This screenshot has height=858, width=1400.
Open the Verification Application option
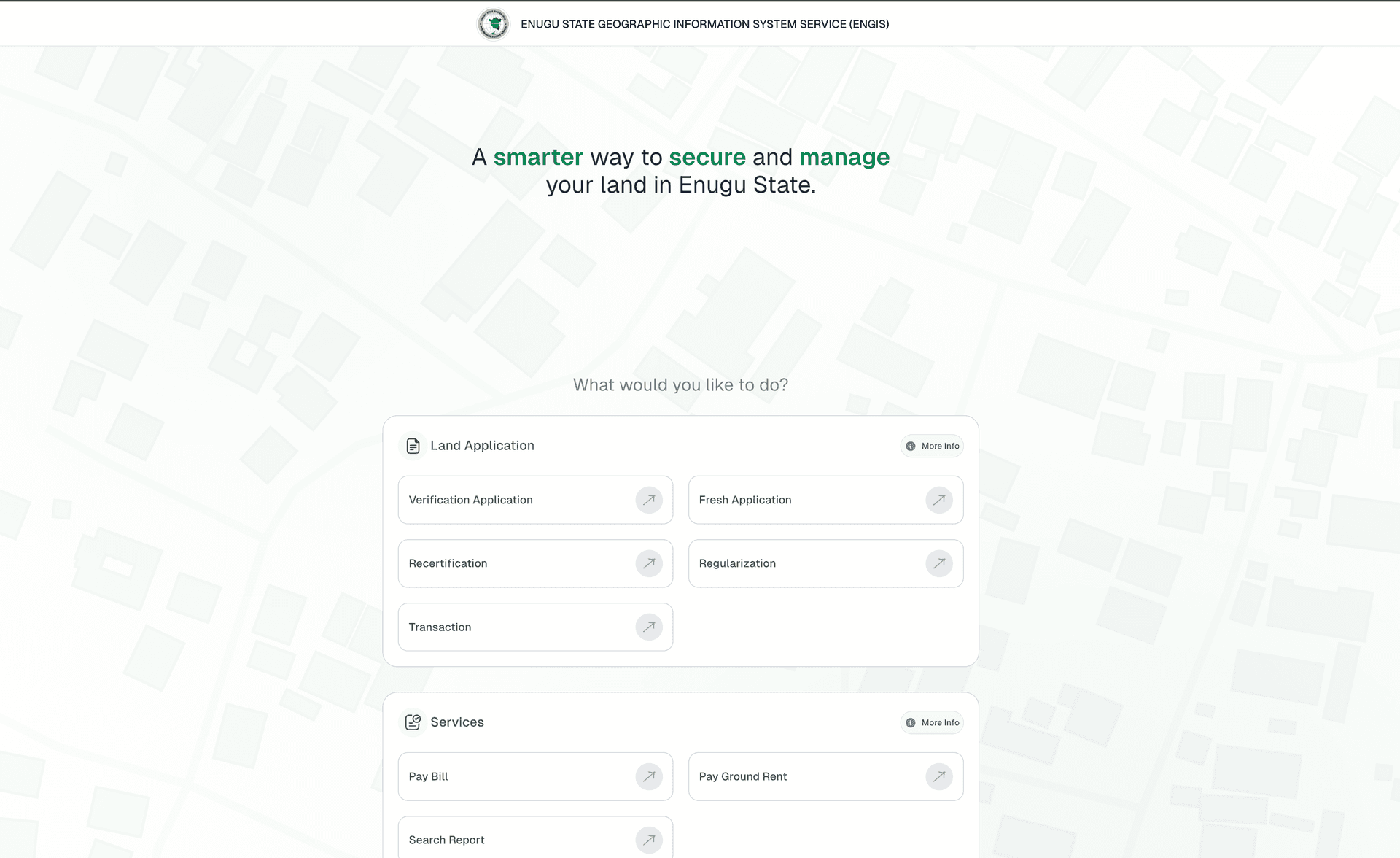coord(471,500)
